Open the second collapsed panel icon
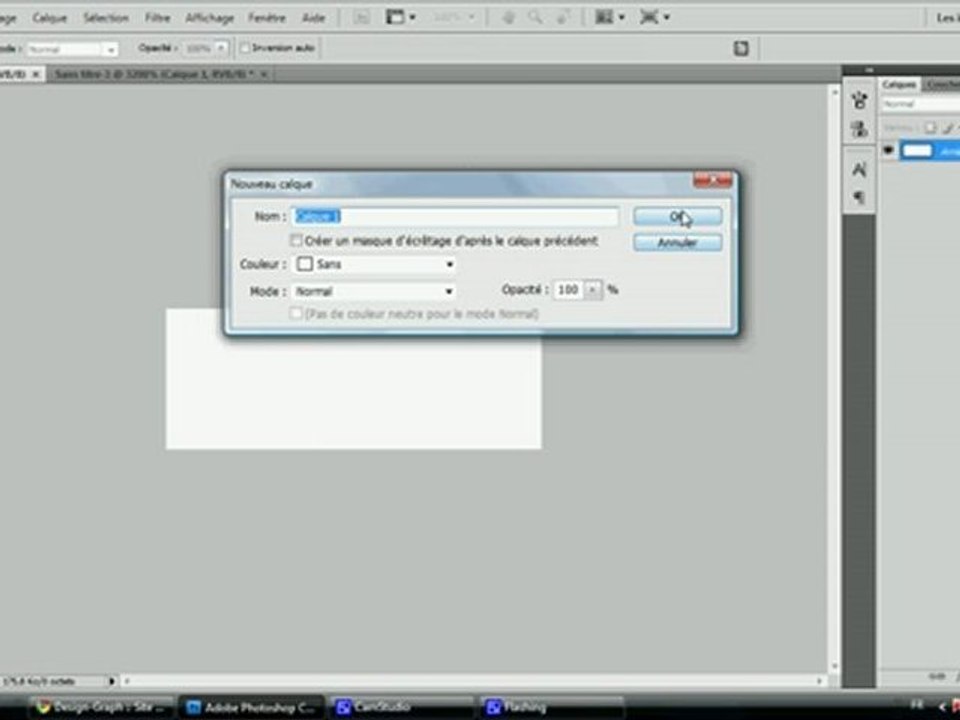Screen dimensions: 960x720 [x=859, y=129]
